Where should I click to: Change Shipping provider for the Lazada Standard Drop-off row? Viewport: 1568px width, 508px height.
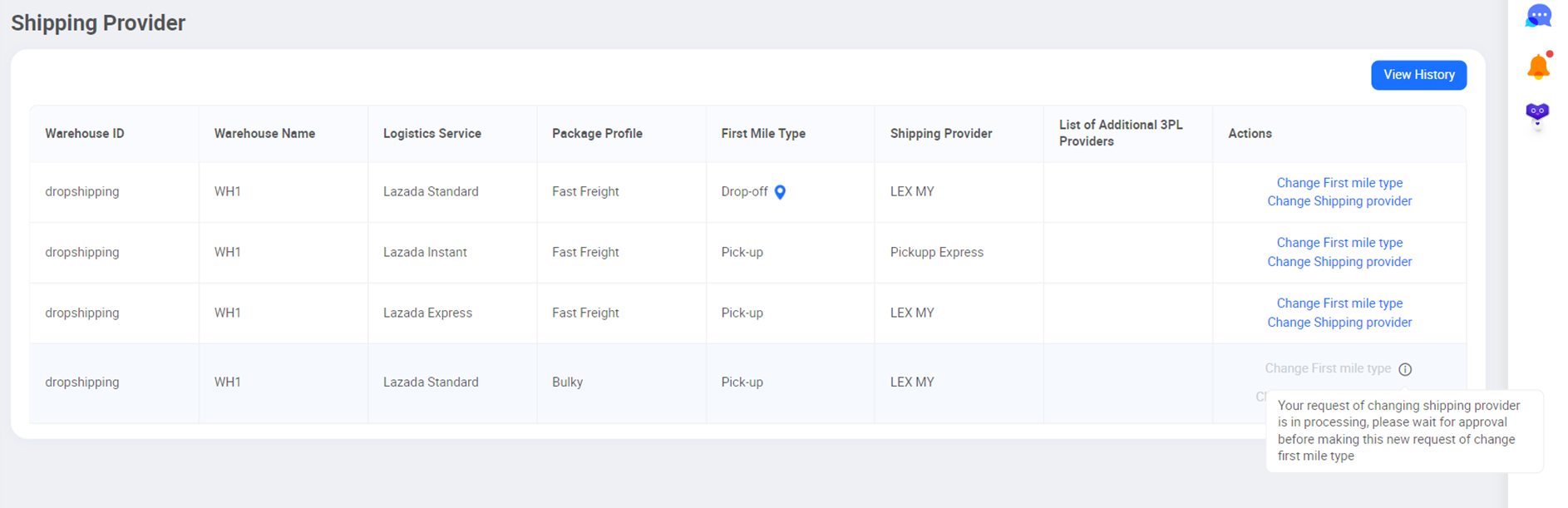click(x=1339, y=200)
